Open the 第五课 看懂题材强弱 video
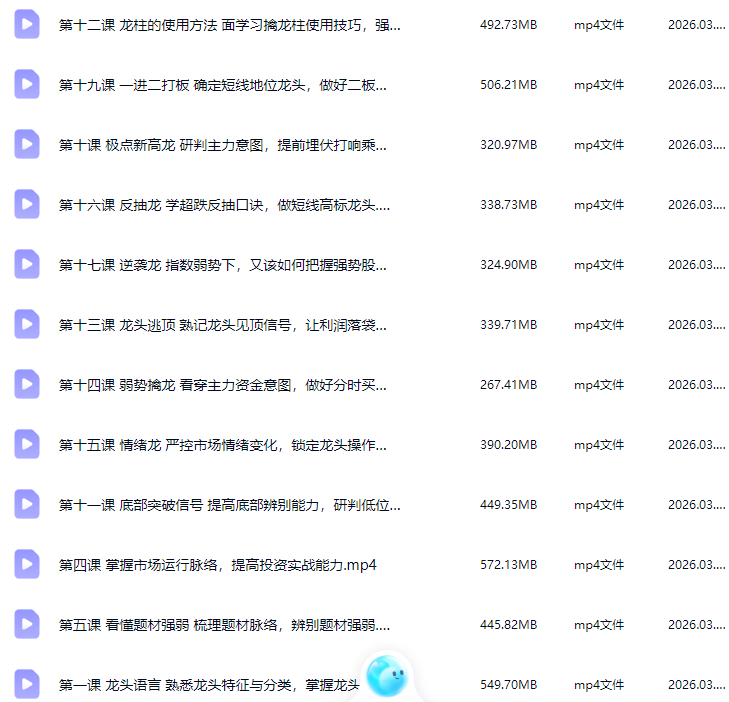The image size is (729, 702). tap(224, 625)
